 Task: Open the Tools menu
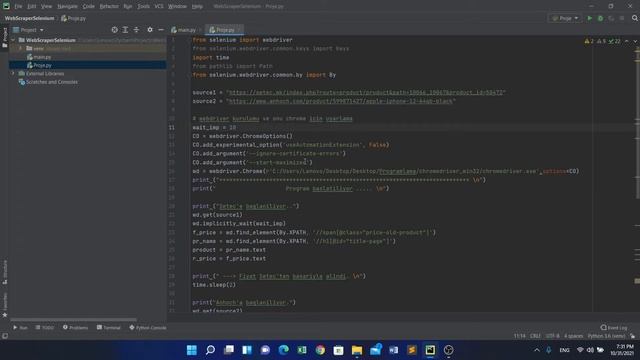pyautogui.click(x=143, y=6)
